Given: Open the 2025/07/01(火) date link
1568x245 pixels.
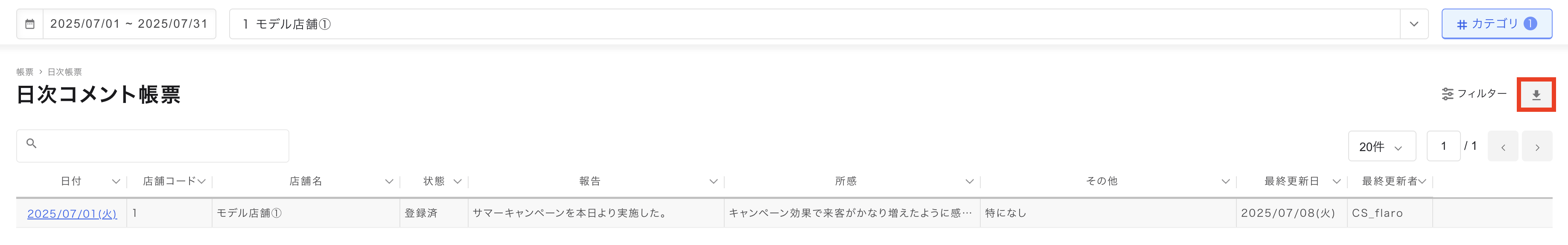Looking at the screenshot, I should [x=72, y=213].
